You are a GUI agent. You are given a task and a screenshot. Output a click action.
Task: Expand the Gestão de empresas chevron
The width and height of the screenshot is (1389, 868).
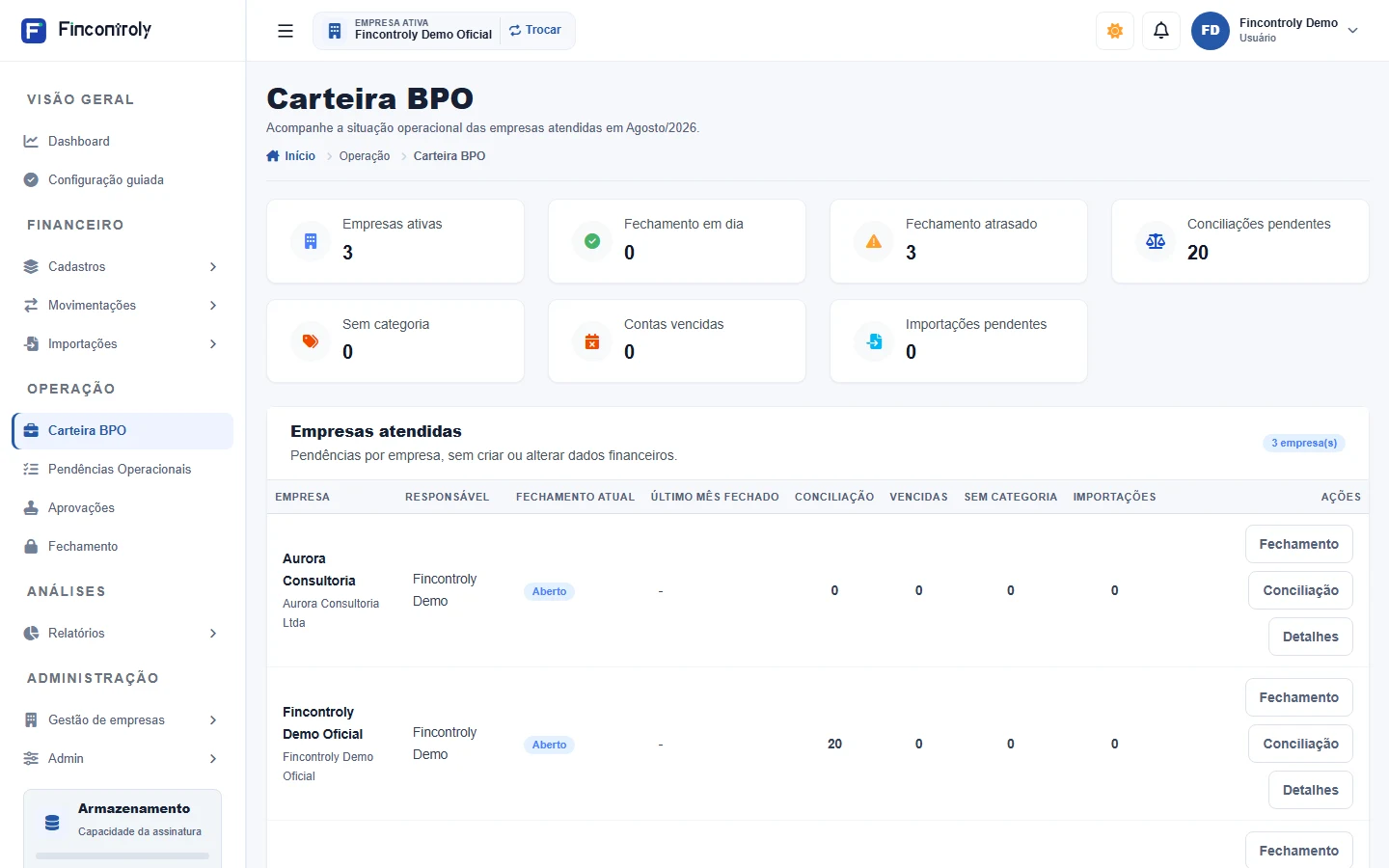[x=213, y=720]
